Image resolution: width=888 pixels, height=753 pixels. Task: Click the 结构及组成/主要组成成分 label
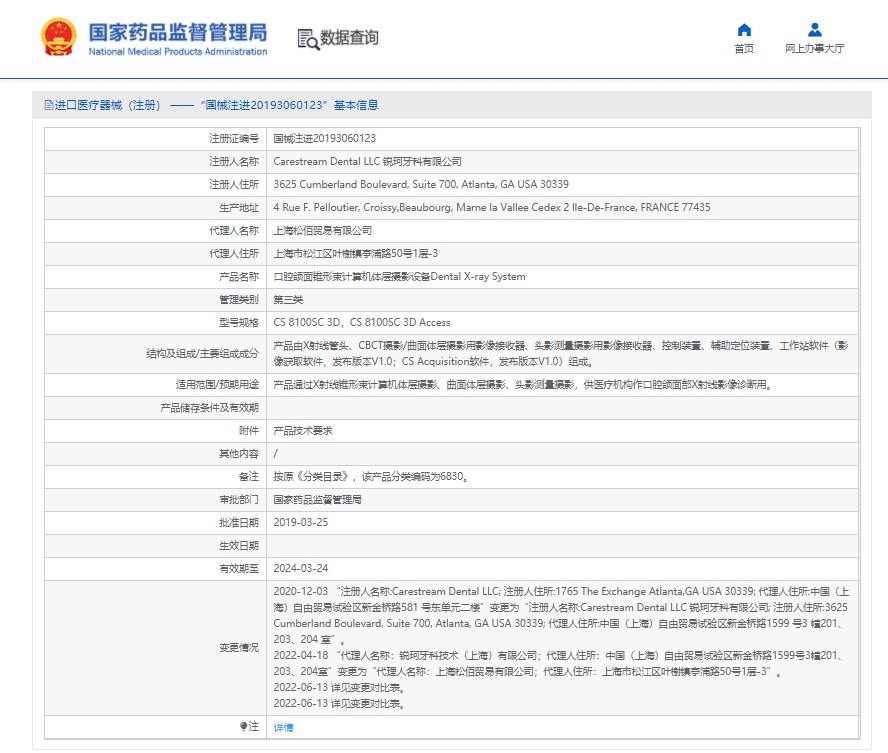pos(202,354)
